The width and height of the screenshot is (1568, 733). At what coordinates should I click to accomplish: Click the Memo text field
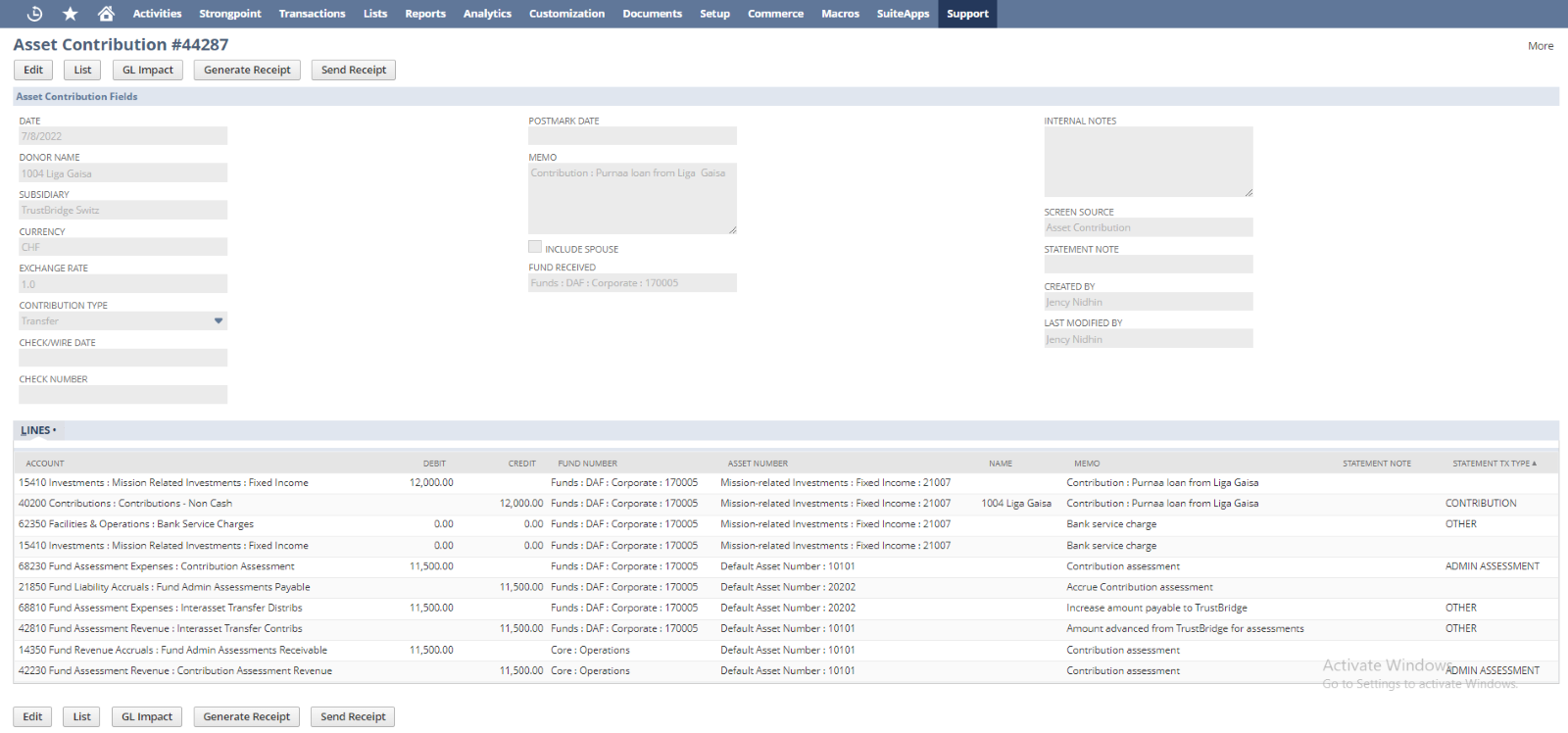click(x=632, y=199)
